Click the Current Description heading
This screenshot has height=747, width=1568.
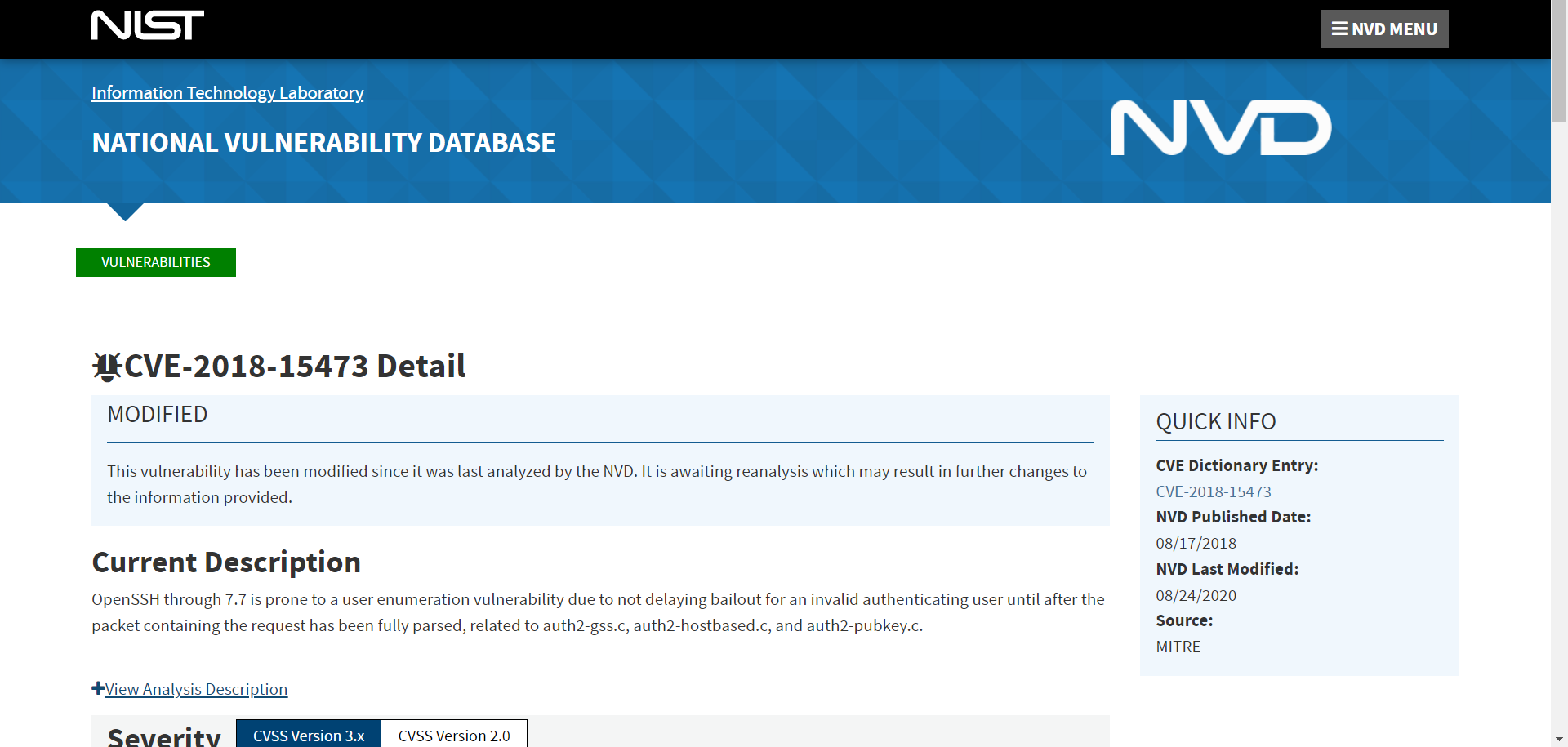point(226,562)
